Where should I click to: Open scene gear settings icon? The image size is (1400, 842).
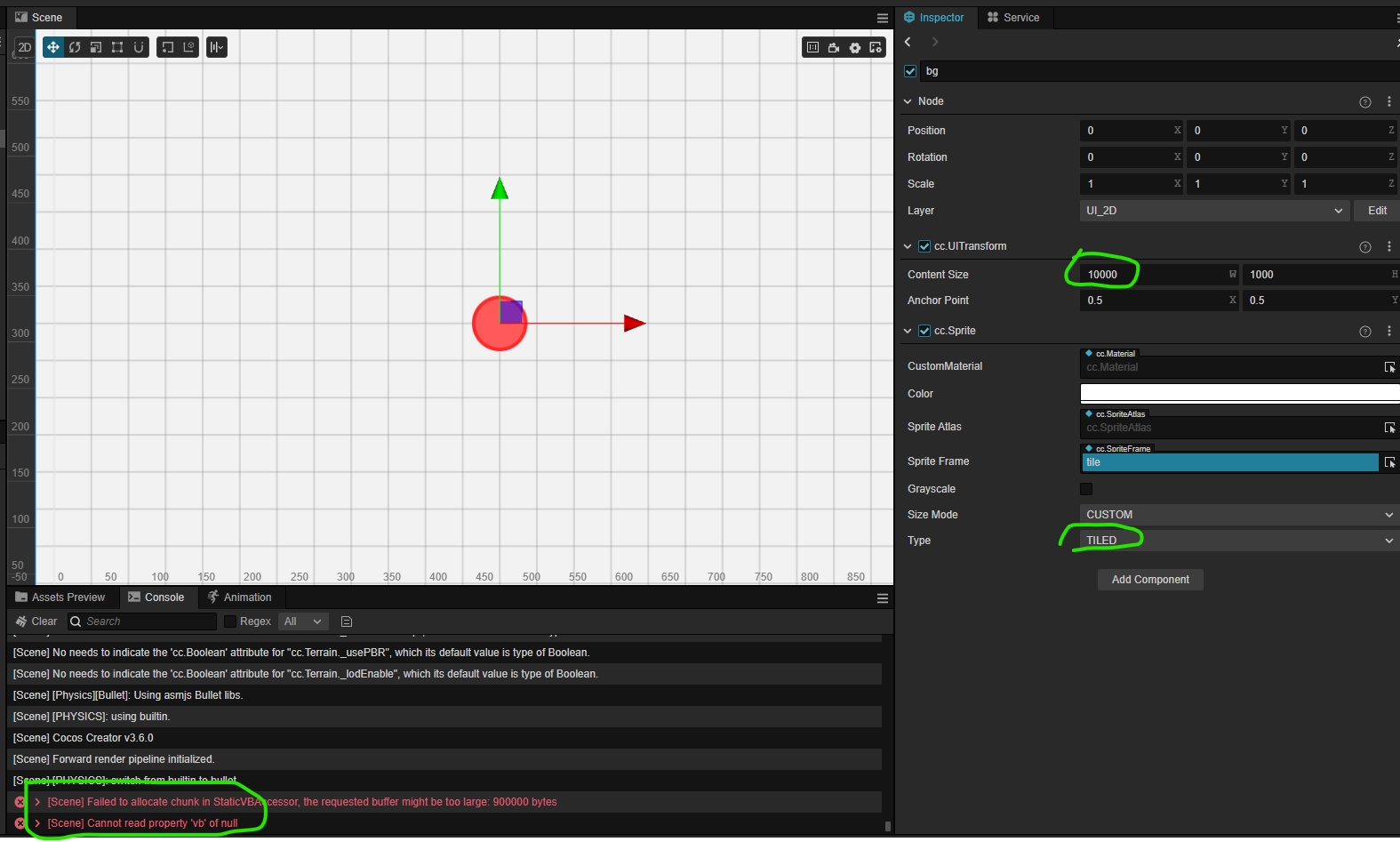[x=855, y=47]
